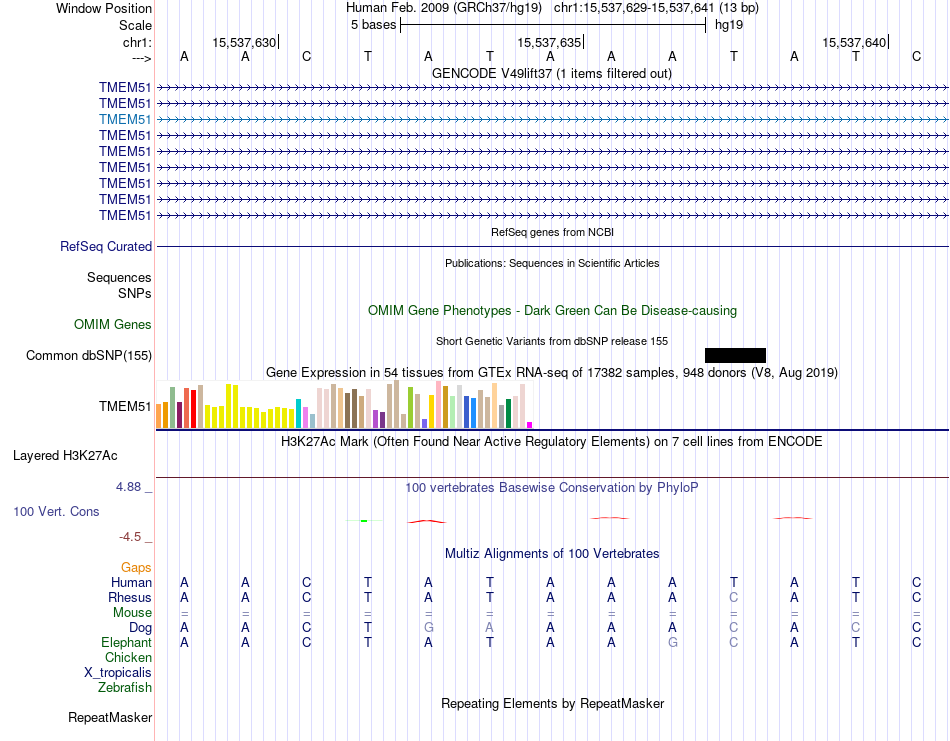950x741 pixels.
Task: Click the 15,537,630 ruler position marker
Action: pyautogui.click(x=244, y=42)
